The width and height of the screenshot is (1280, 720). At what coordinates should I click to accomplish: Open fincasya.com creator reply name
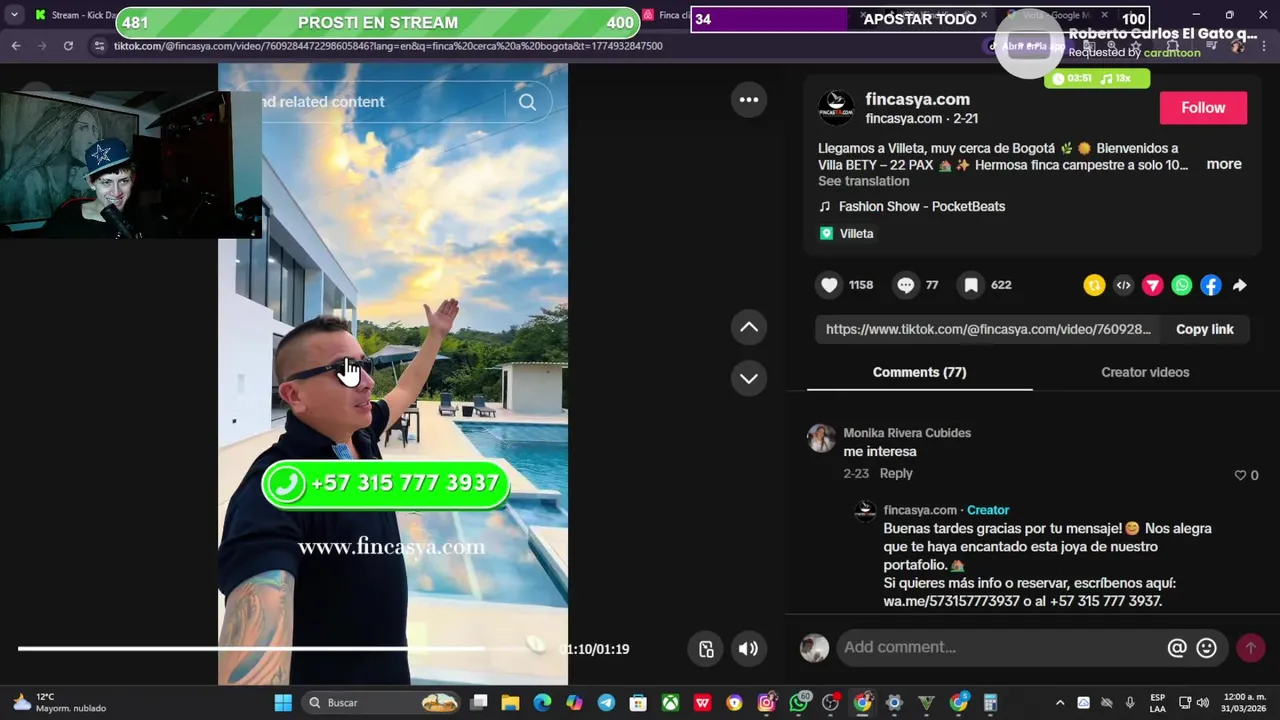[x=920, y=510]
